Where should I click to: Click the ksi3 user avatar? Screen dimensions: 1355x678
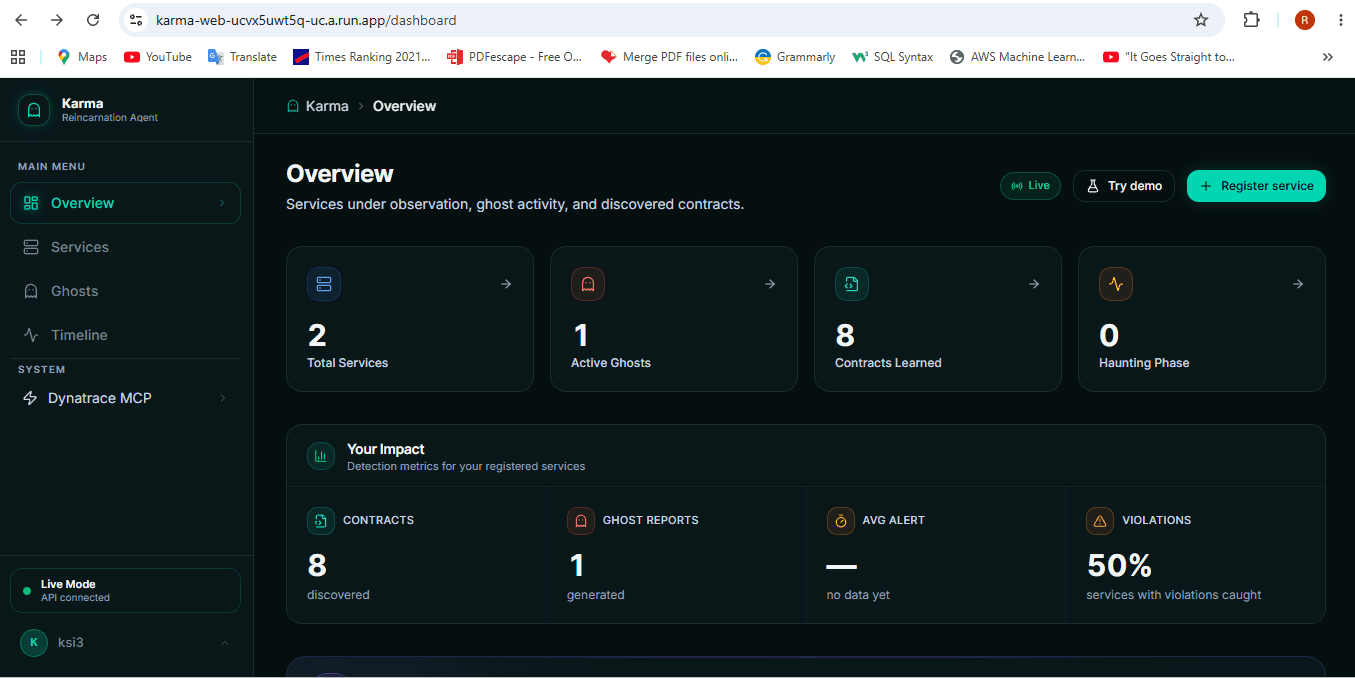click(x=34, y=642)
